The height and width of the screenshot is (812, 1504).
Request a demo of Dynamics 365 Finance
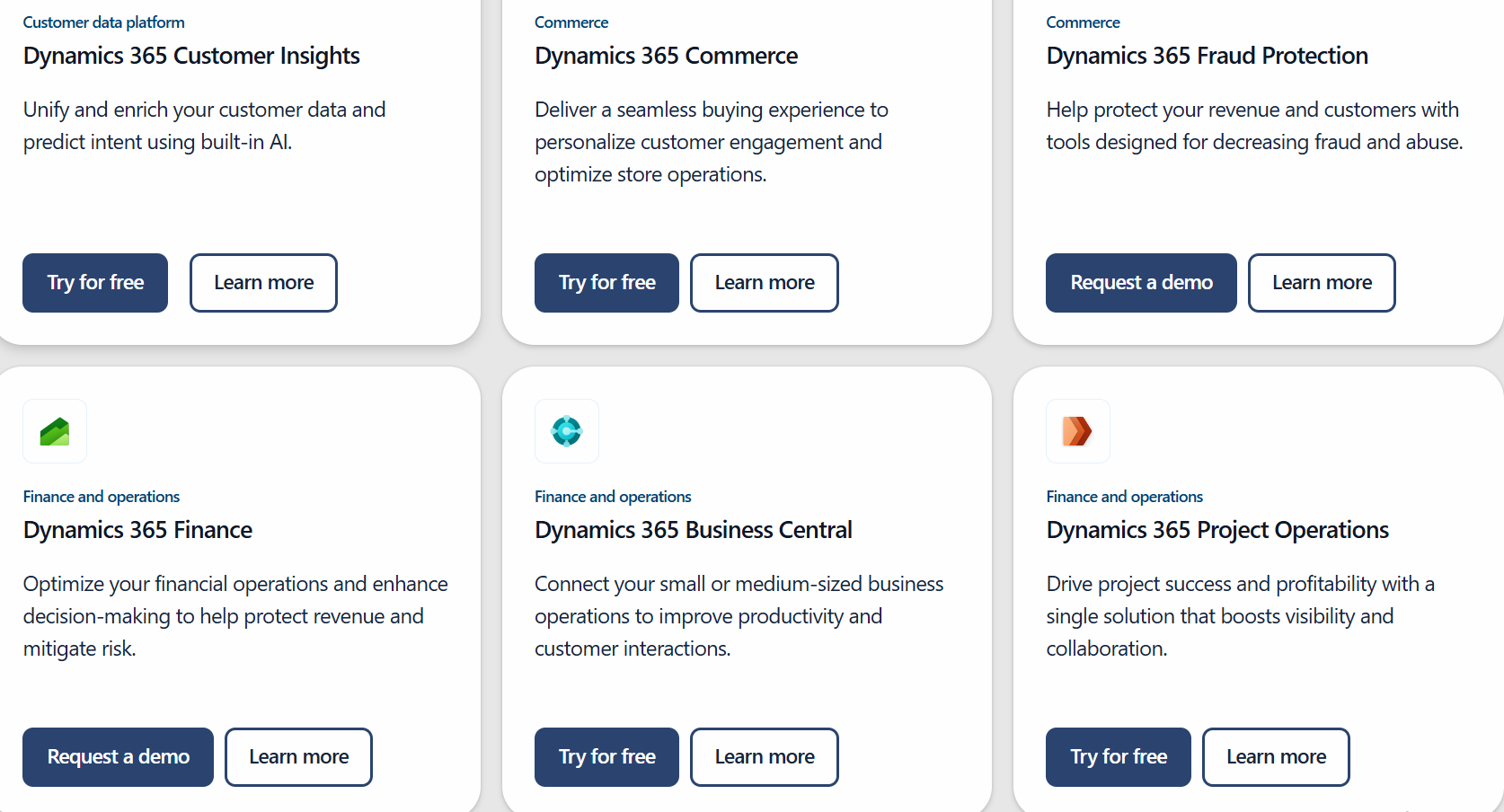(x=118, y=757)
